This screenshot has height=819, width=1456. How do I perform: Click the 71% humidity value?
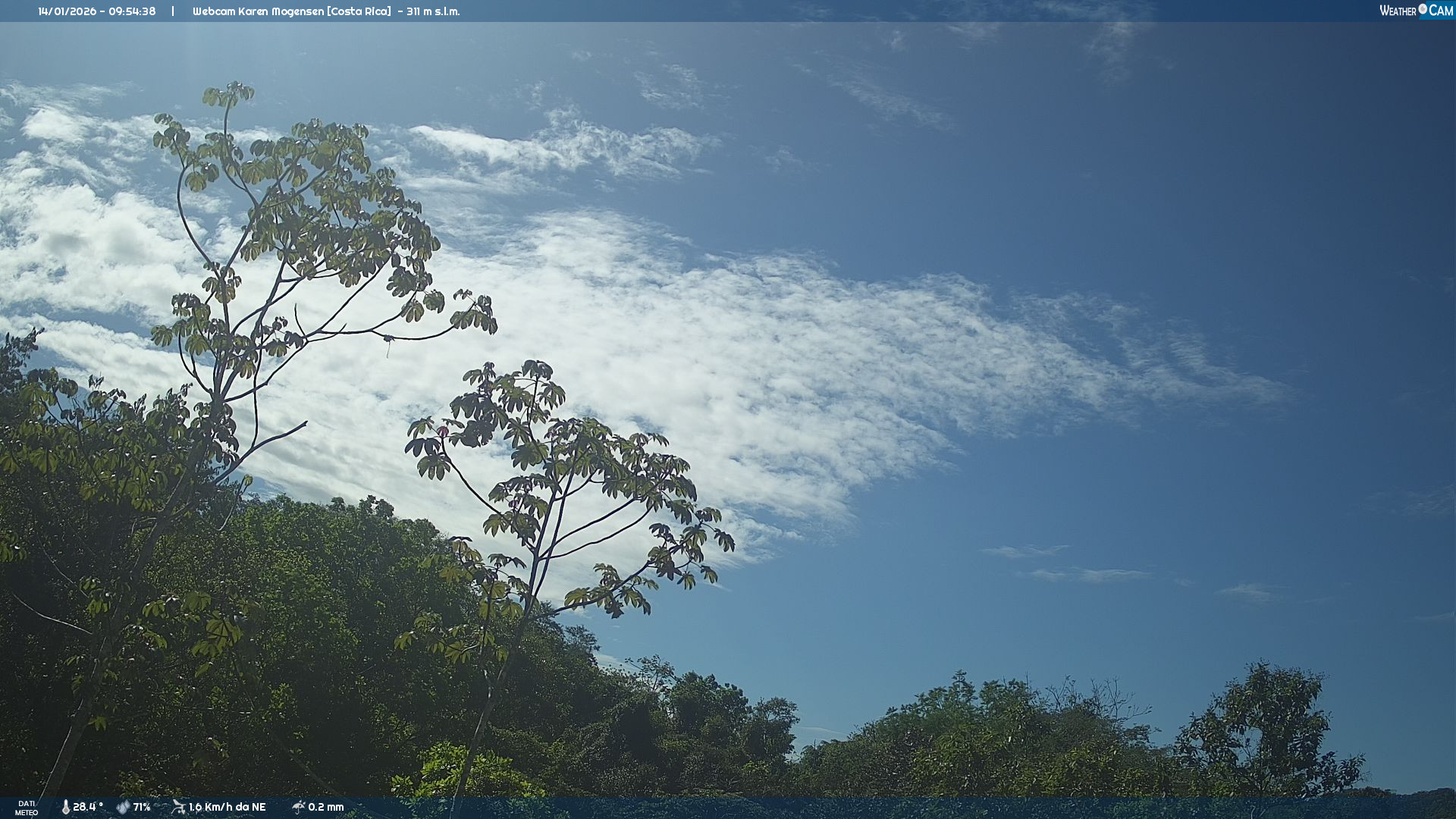[142, 807]
